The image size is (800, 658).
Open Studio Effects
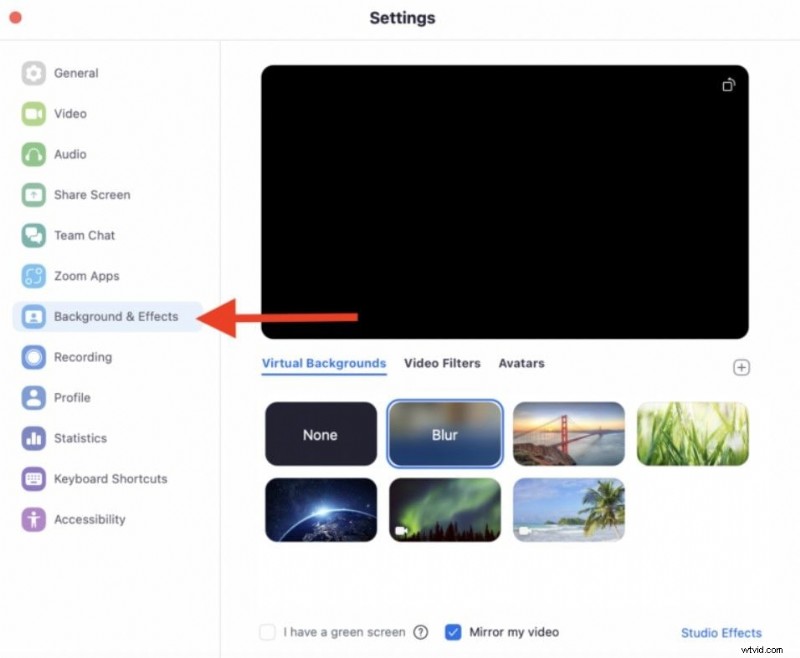721,633
